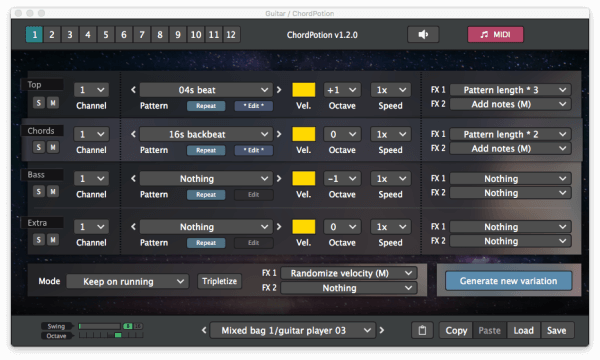
Task: Go to next pattern for Top row
Action: [x=279, y=90]
